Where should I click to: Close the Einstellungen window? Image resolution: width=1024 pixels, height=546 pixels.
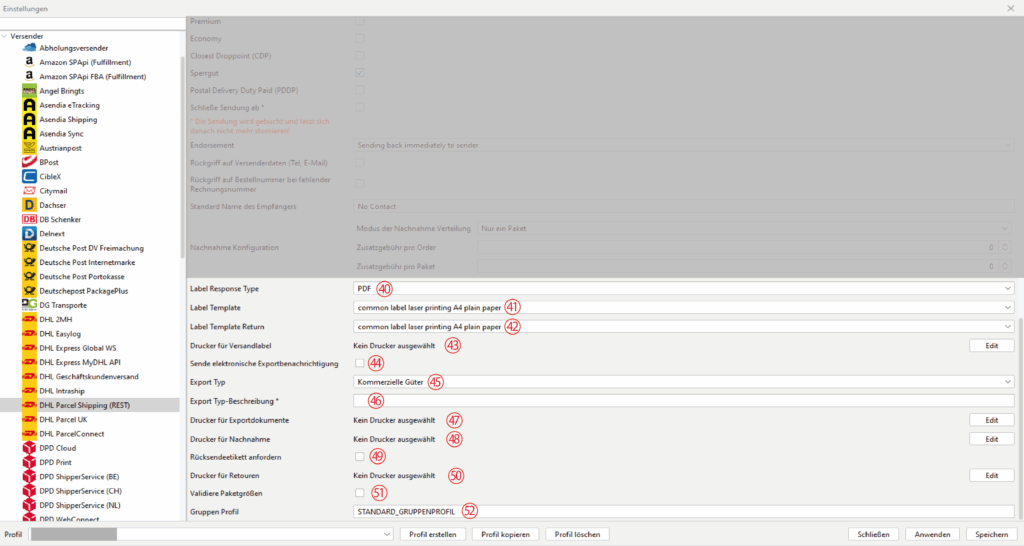[1010, 8]
